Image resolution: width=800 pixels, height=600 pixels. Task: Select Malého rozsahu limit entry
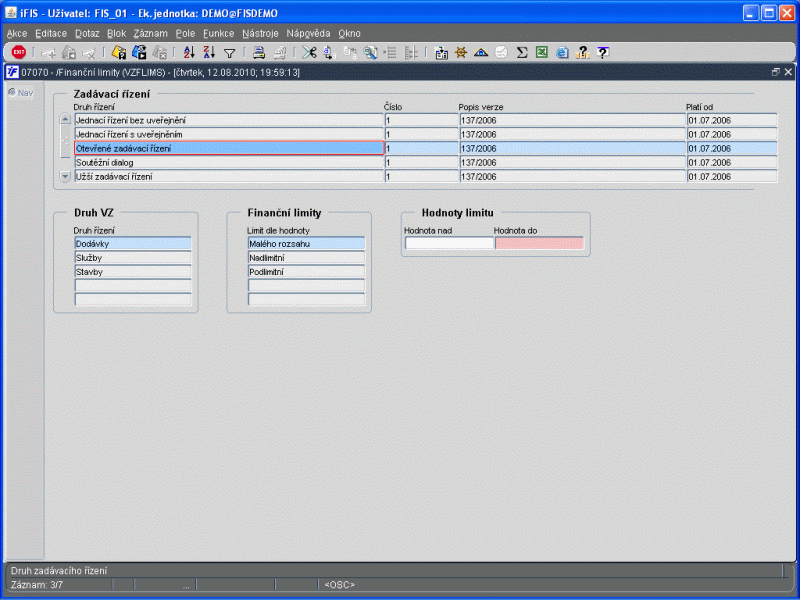coord(307,244)
